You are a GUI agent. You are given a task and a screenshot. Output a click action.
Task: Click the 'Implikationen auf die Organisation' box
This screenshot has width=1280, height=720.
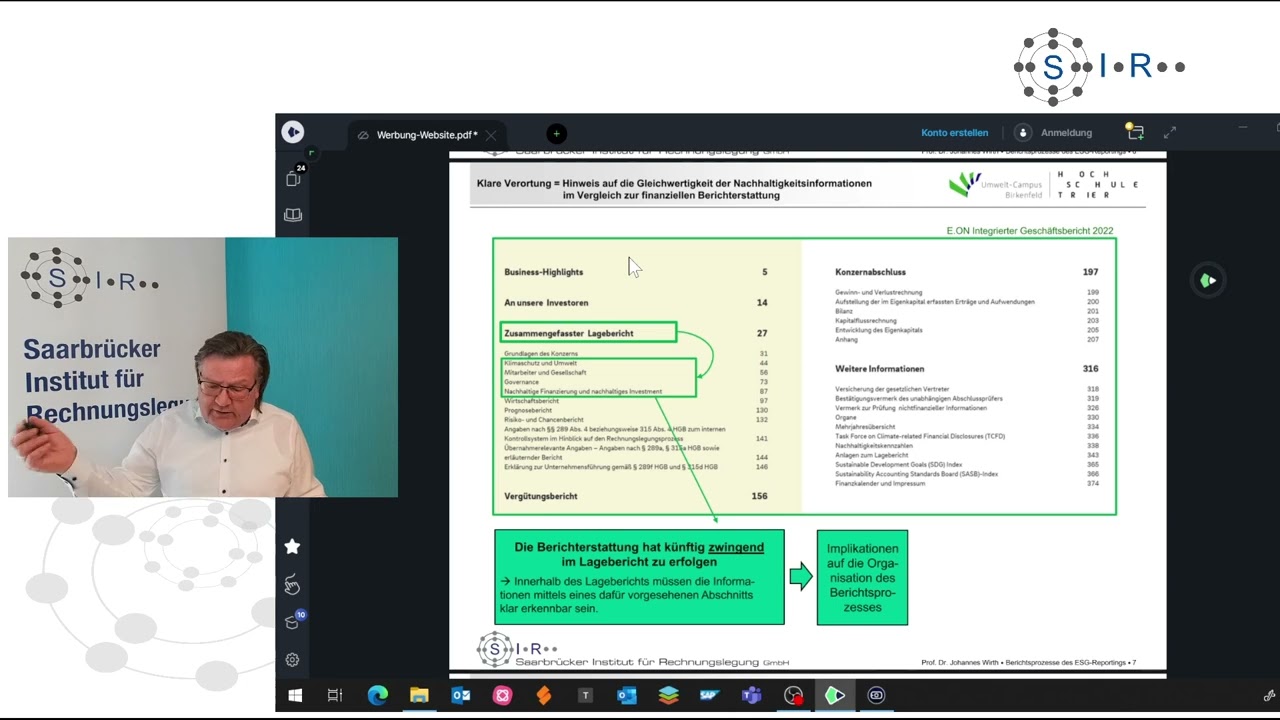pos(862,577)
